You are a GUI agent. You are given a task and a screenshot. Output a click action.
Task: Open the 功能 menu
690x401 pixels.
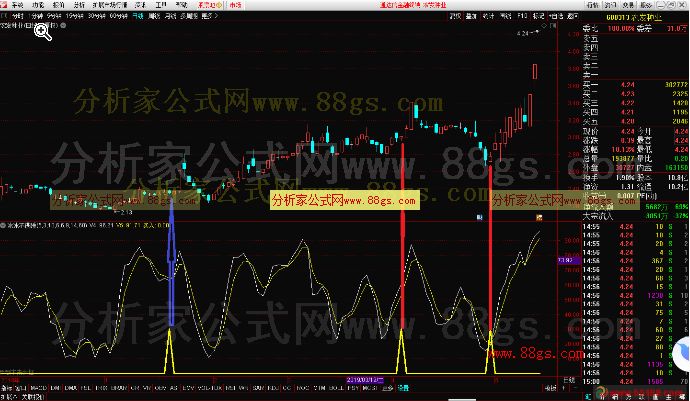pyautogui.click(x=38, y=5)
